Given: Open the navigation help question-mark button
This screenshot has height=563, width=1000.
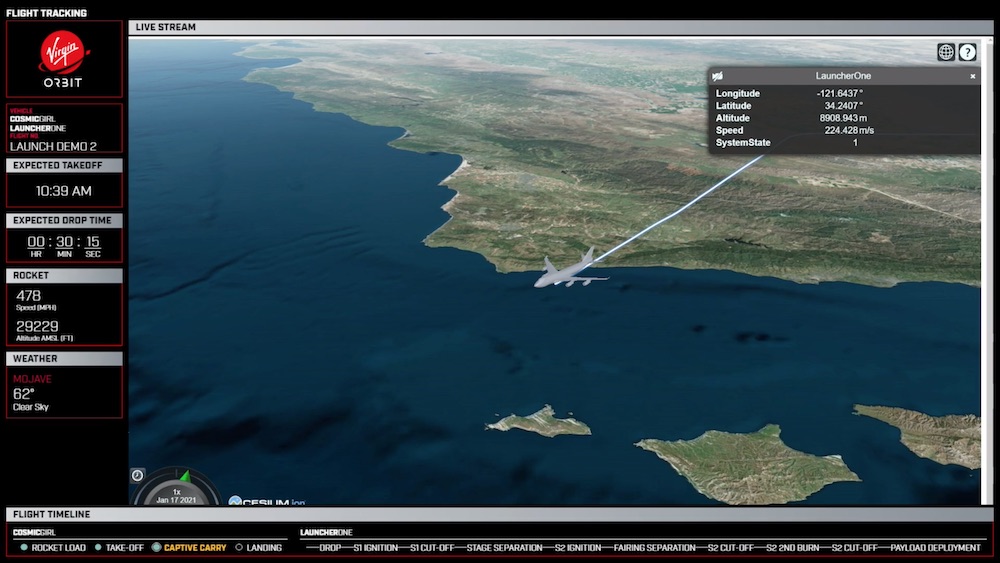Looking at the screenshot, I should coord(967,52).
